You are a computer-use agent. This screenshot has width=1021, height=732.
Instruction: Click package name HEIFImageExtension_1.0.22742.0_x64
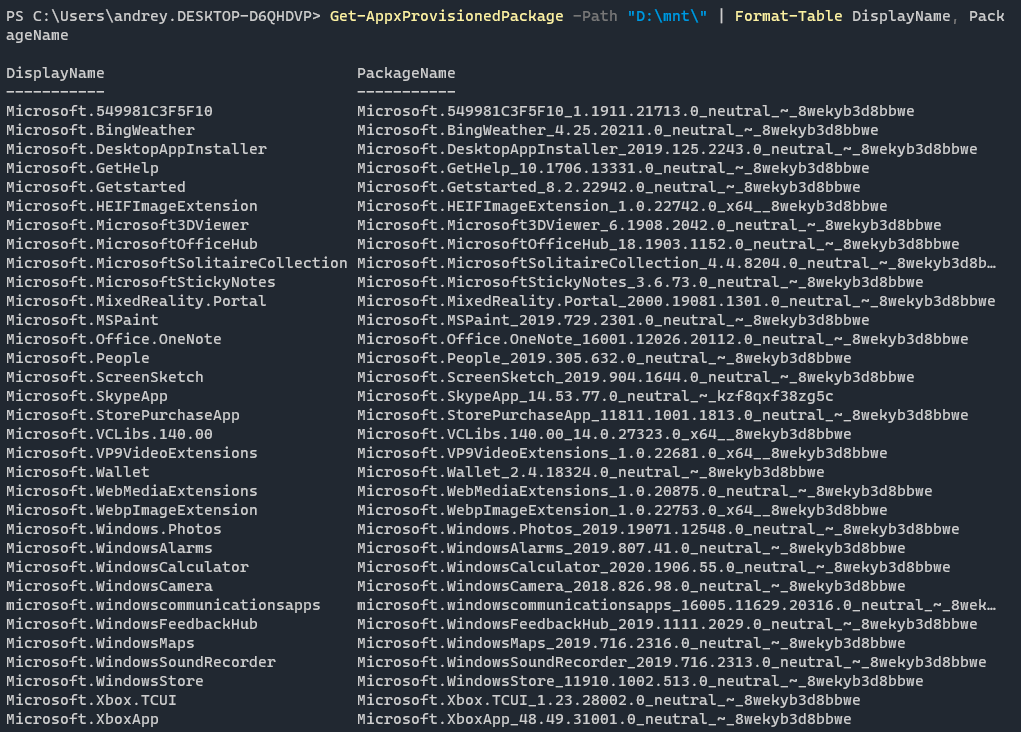[622, 206]
